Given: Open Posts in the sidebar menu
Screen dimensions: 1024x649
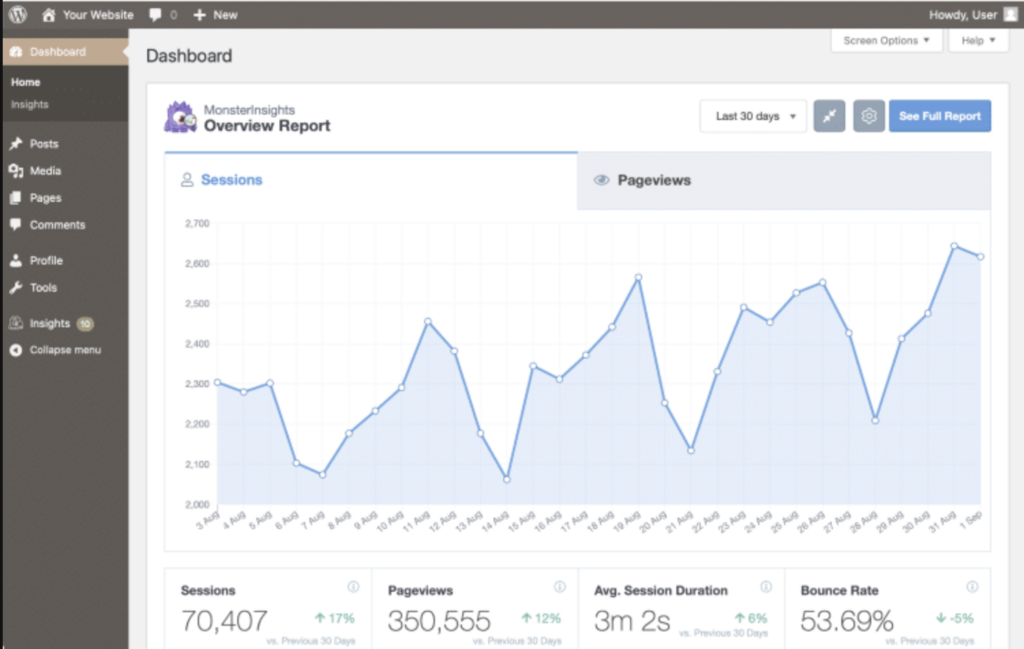Looking at the screenshot, I should [x=43, y=144].
